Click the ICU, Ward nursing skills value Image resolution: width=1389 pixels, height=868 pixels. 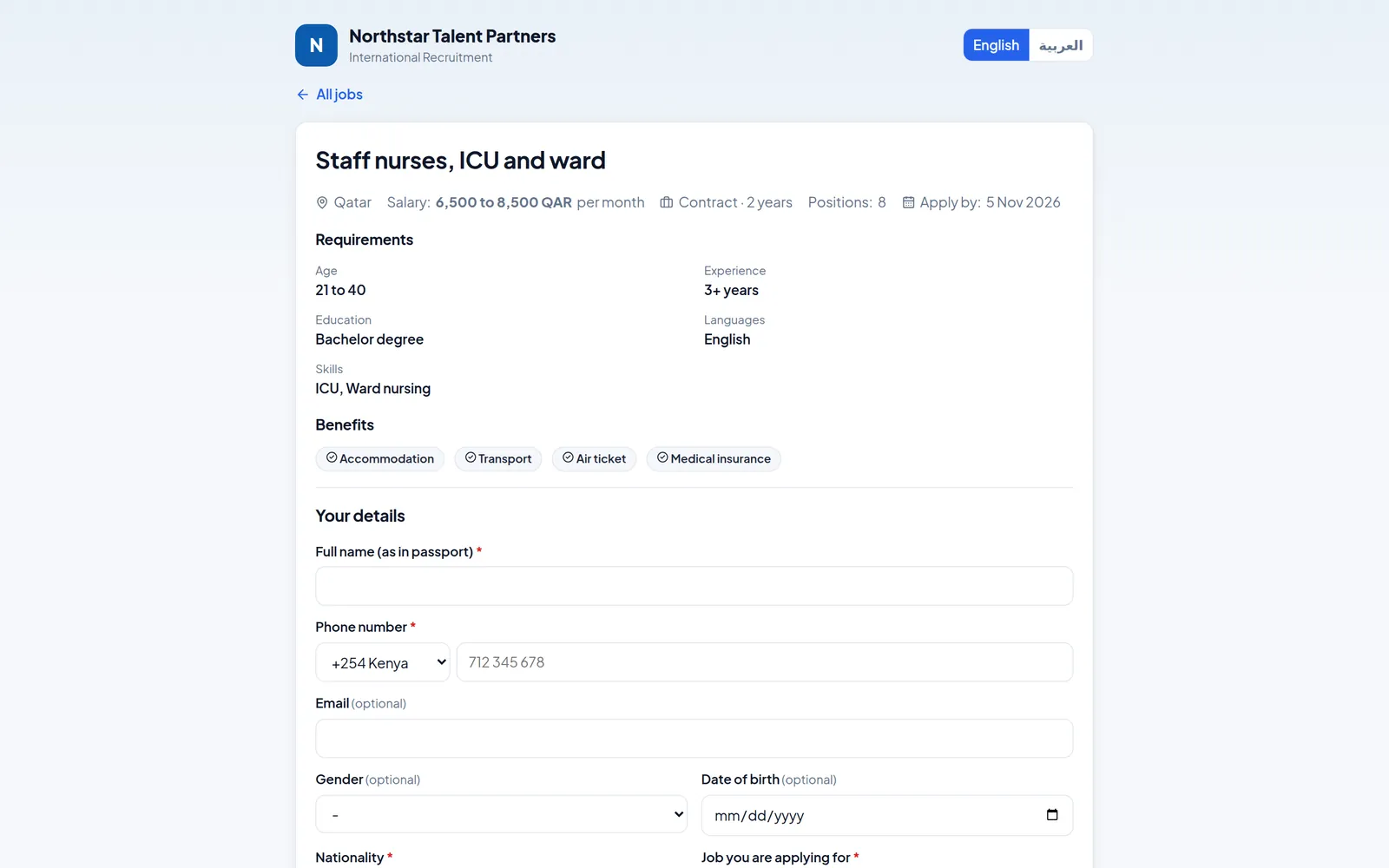[373, 389]
